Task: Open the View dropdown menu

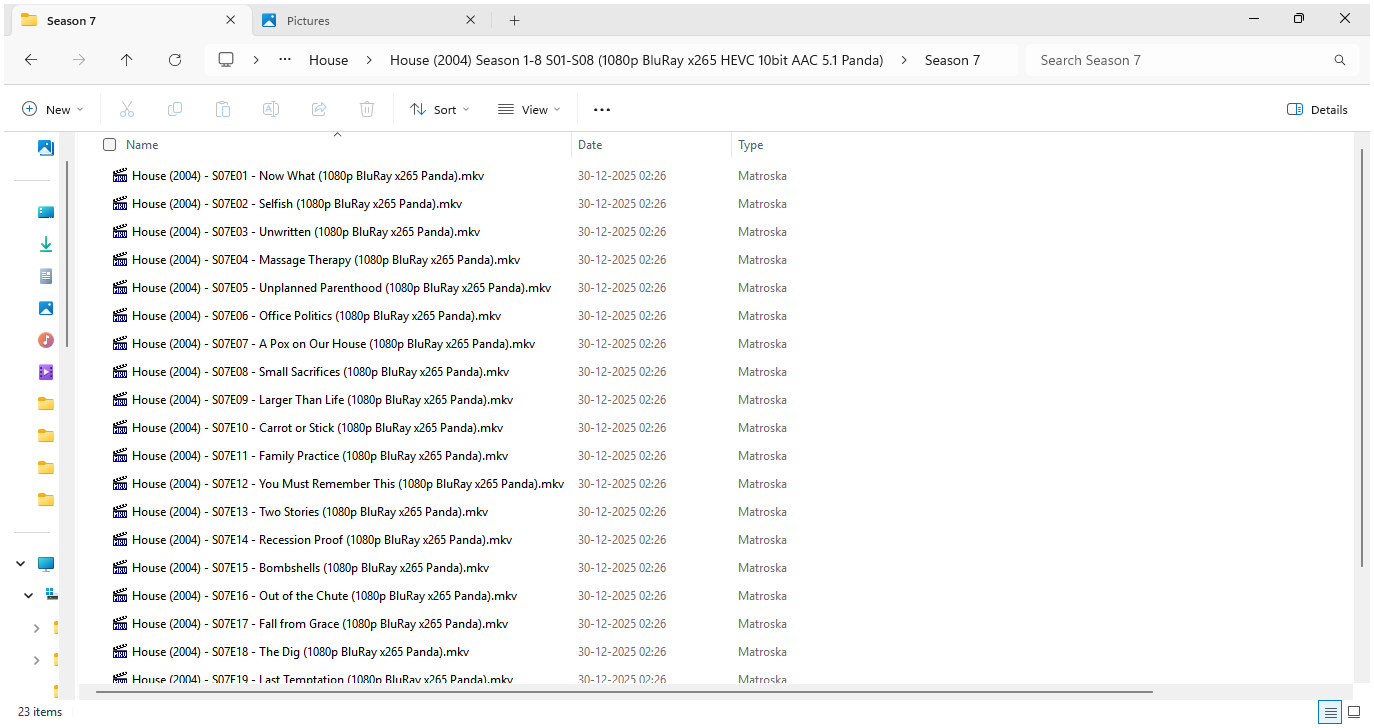Action: pyautogui.click(x=529, y=110)
